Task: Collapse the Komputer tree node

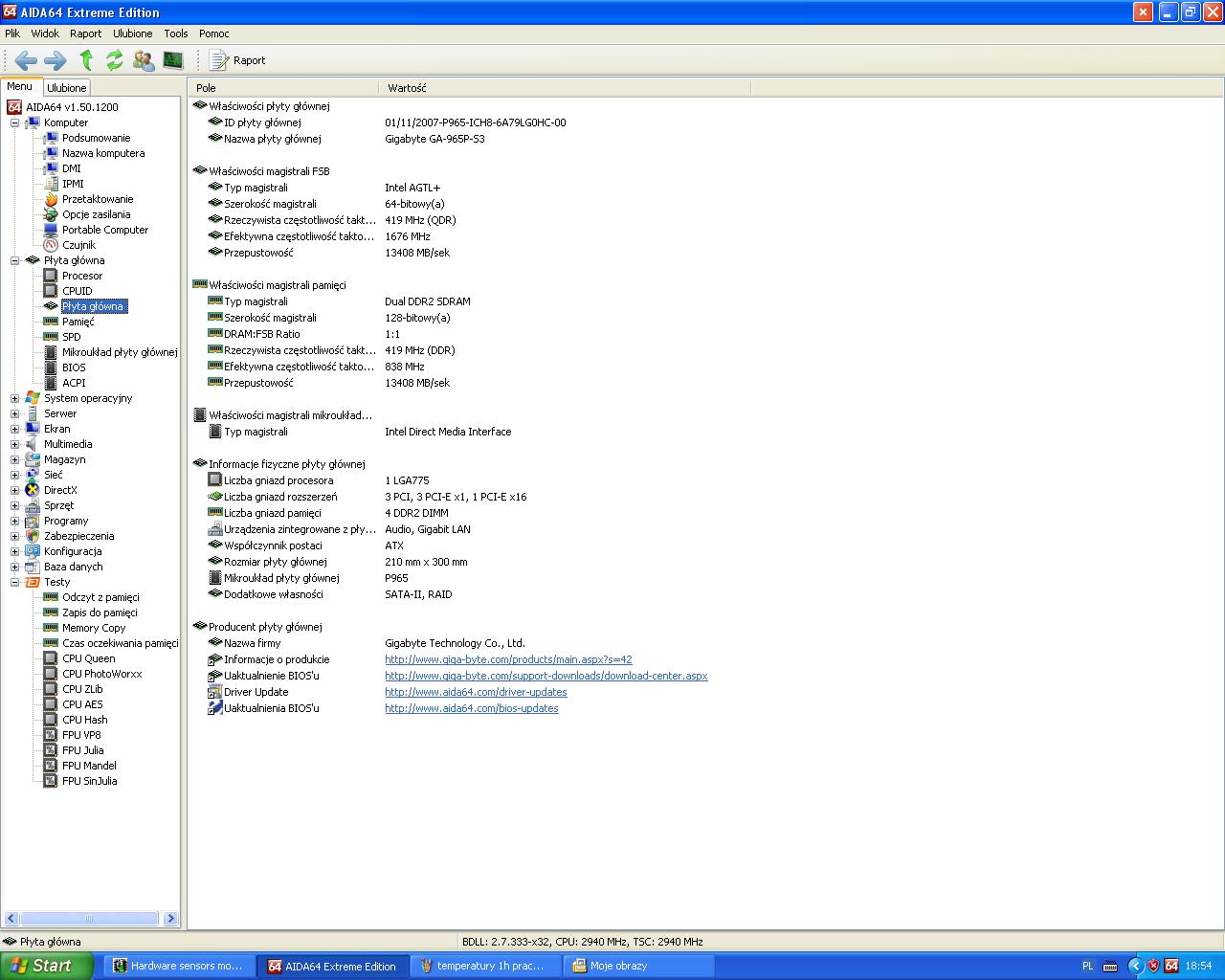Action: tap(14, 122)
